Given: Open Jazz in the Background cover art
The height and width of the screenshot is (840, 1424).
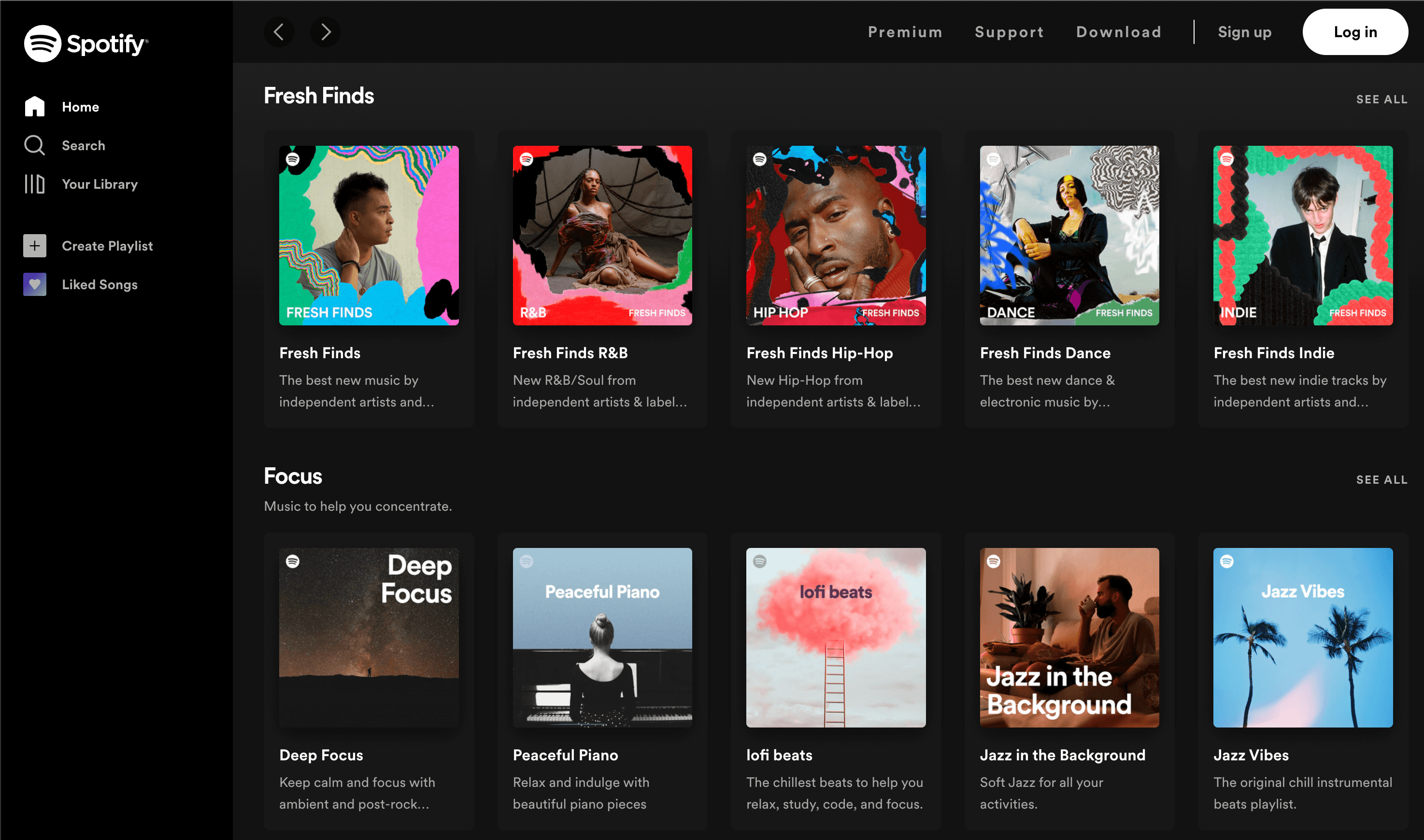Looking at the screenshot, I should point(1069,637).
